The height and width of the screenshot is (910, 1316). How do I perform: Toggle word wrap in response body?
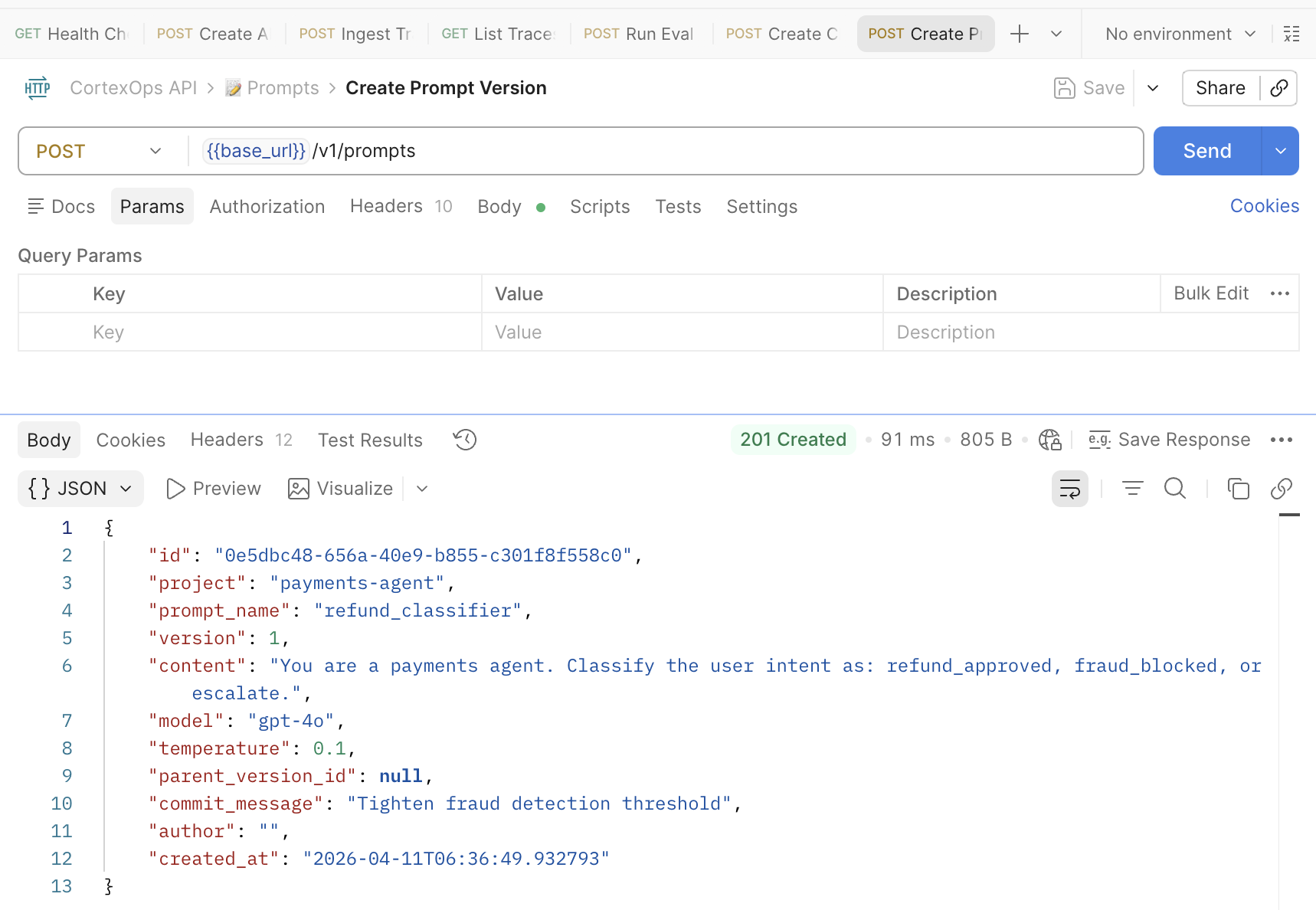pos(1069,489)
